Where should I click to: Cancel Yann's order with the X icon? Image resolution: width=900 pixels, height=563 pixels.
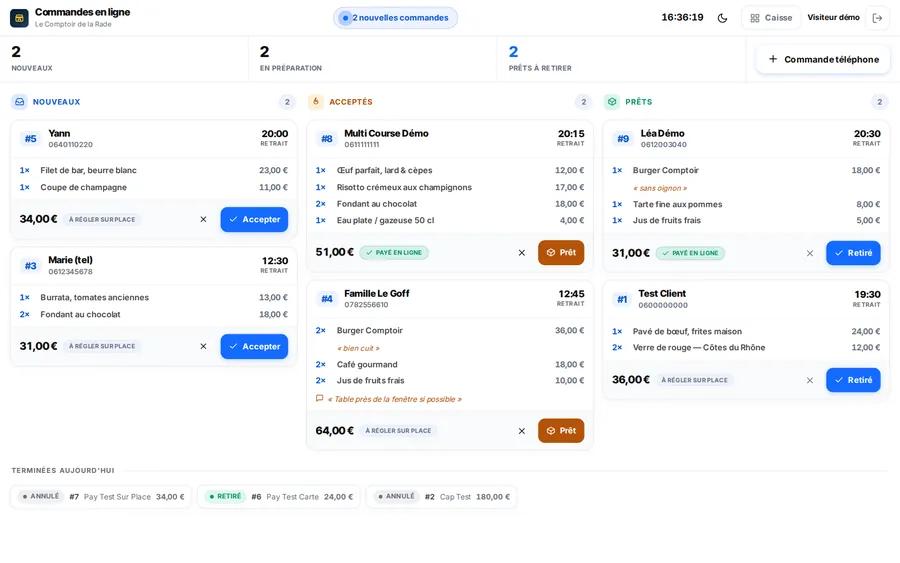(203, 219)
